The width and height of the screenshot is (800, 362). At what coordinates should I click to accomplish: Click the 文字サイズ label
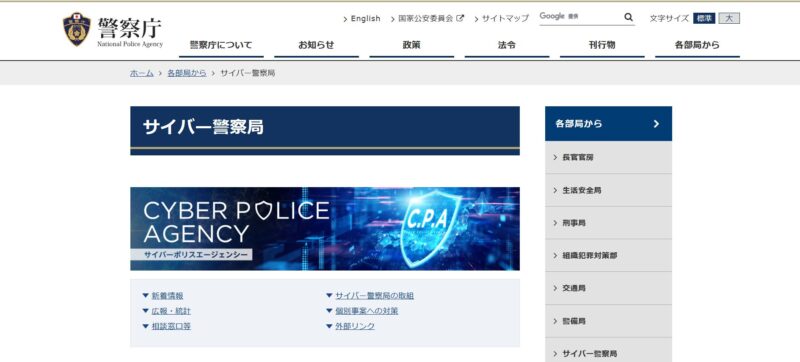pyautogui.click(x=669, y=18)
